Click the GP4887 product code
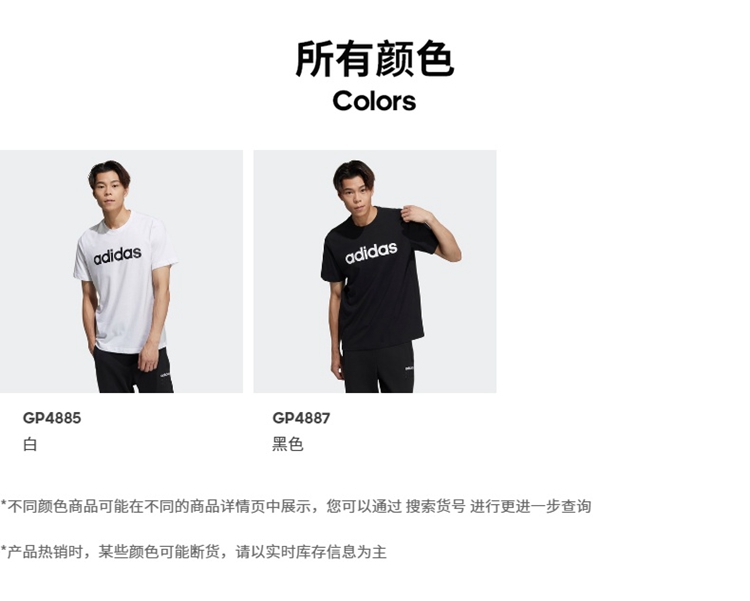This screenshot has width=750, height=601. pyautogui.click(x=301, y=418)
